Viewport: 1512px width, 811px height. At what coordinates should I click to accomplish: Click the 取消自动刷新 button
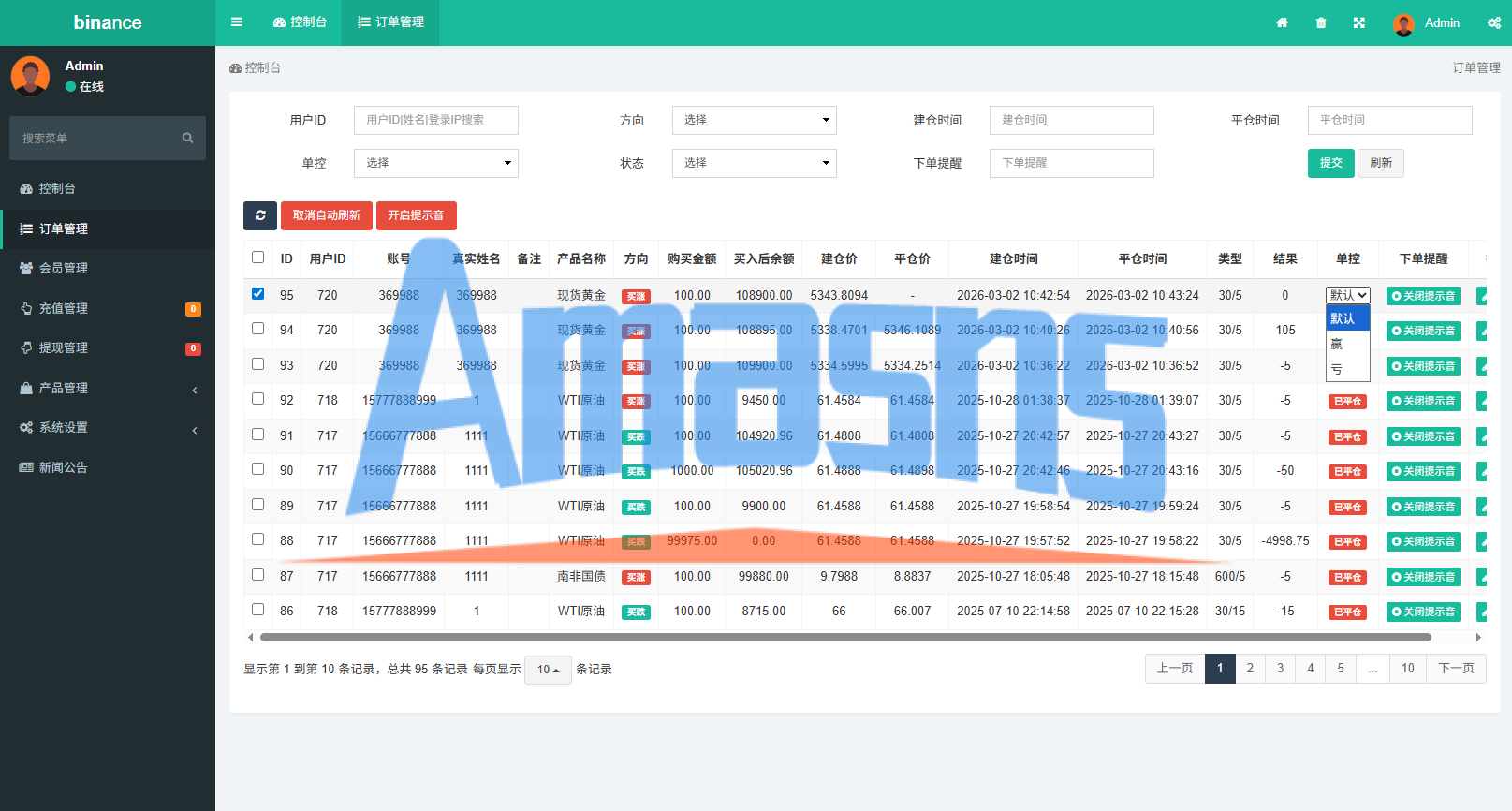(326, 215)
